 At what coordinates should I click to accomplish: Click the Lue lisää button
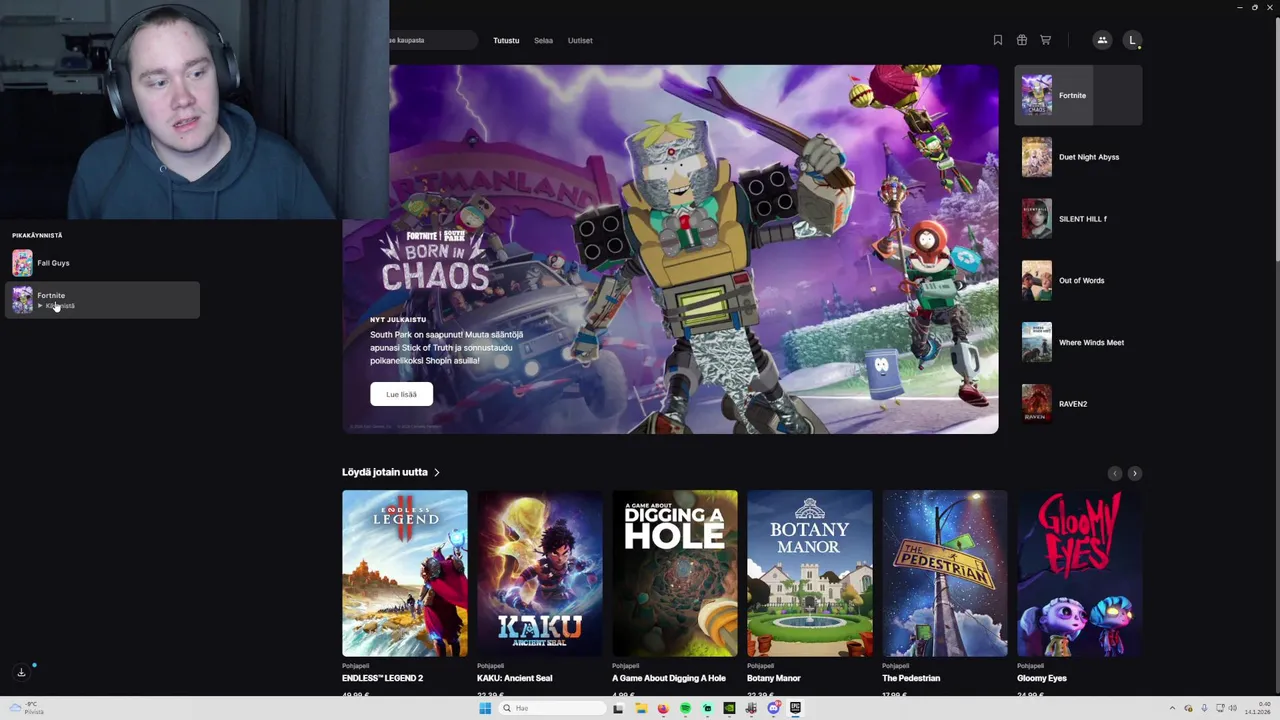[x=401, y=394]
